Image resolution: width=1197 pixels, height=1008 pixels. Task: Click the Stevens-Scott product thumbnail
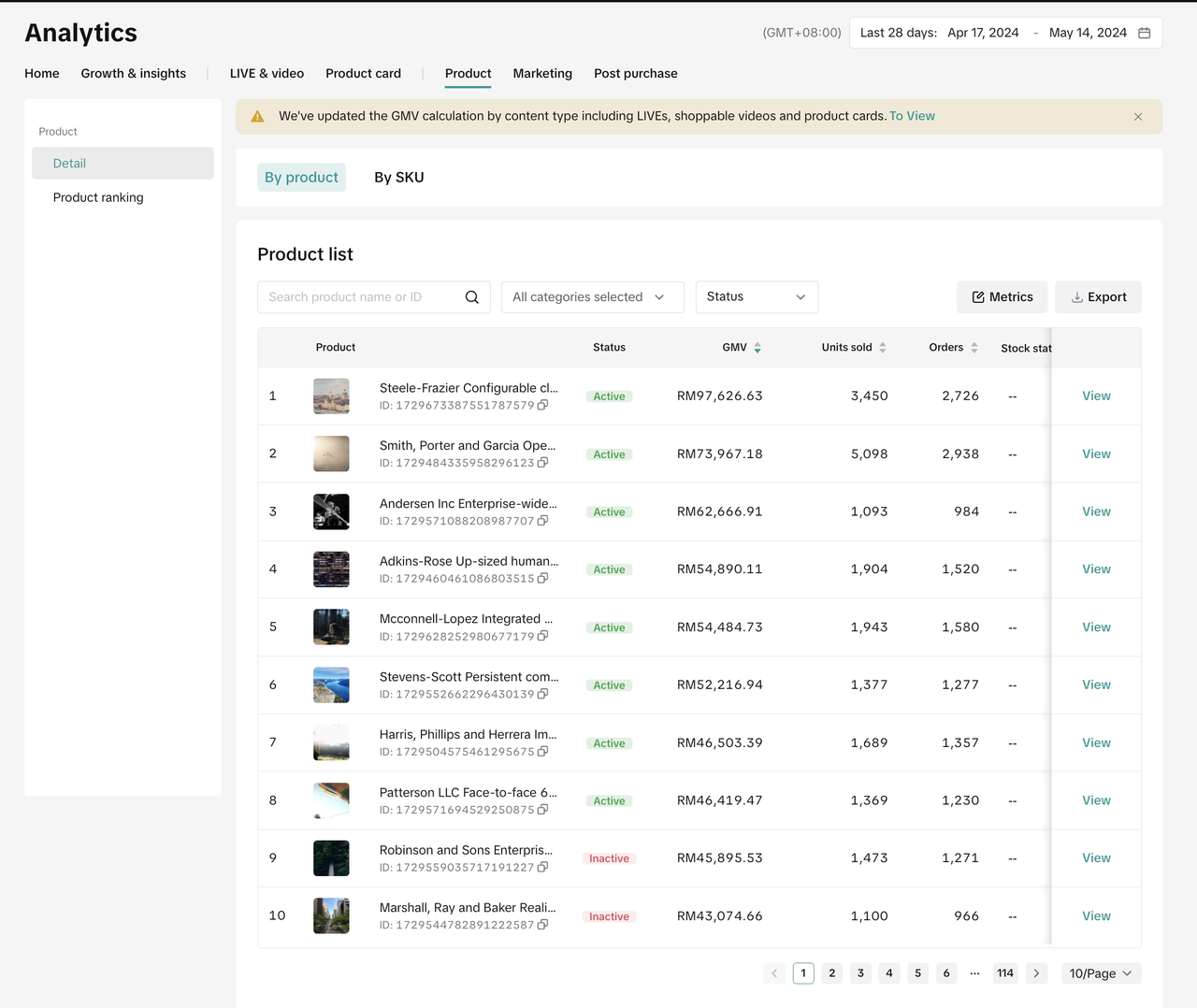331,684
